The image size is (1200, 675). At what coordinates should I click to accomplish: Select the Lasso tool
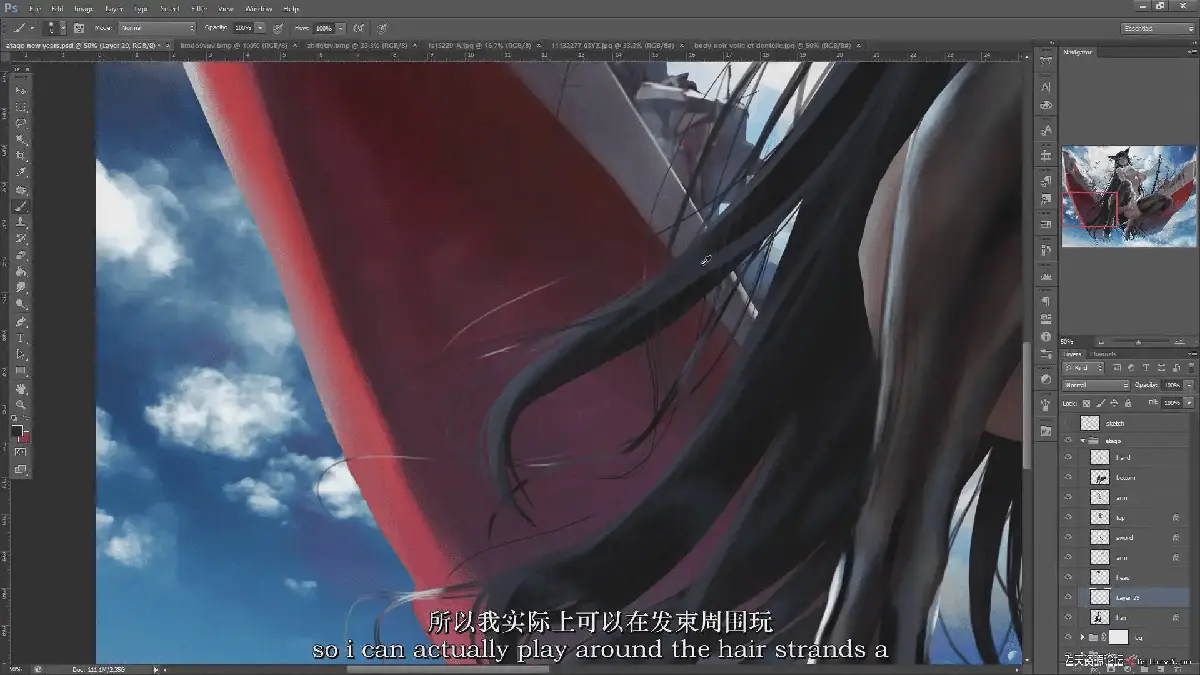point(22,124)
